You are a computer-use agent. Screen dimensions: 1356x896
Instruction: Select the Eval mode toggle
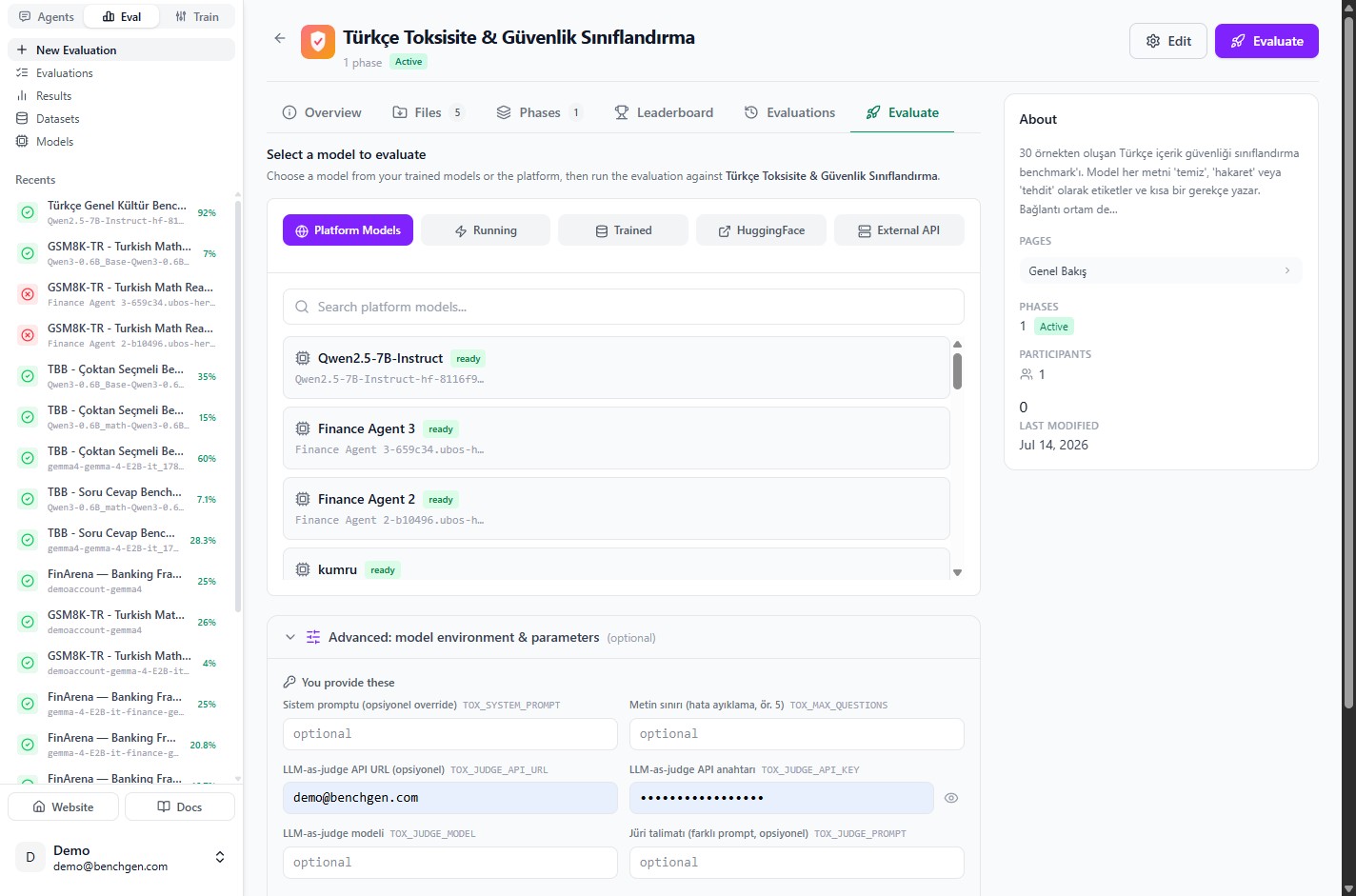[x=122, y=16]
